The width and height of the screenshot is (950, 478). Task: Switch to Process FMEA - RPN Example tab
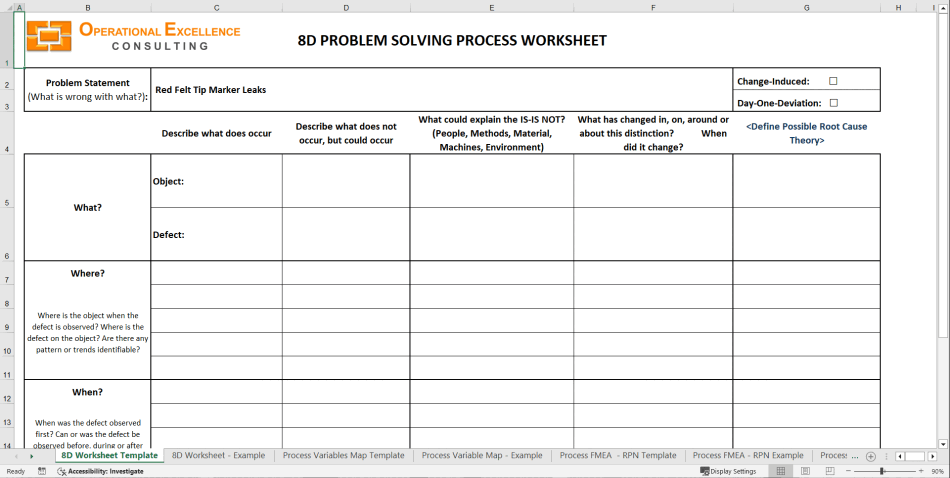[748, 455]
